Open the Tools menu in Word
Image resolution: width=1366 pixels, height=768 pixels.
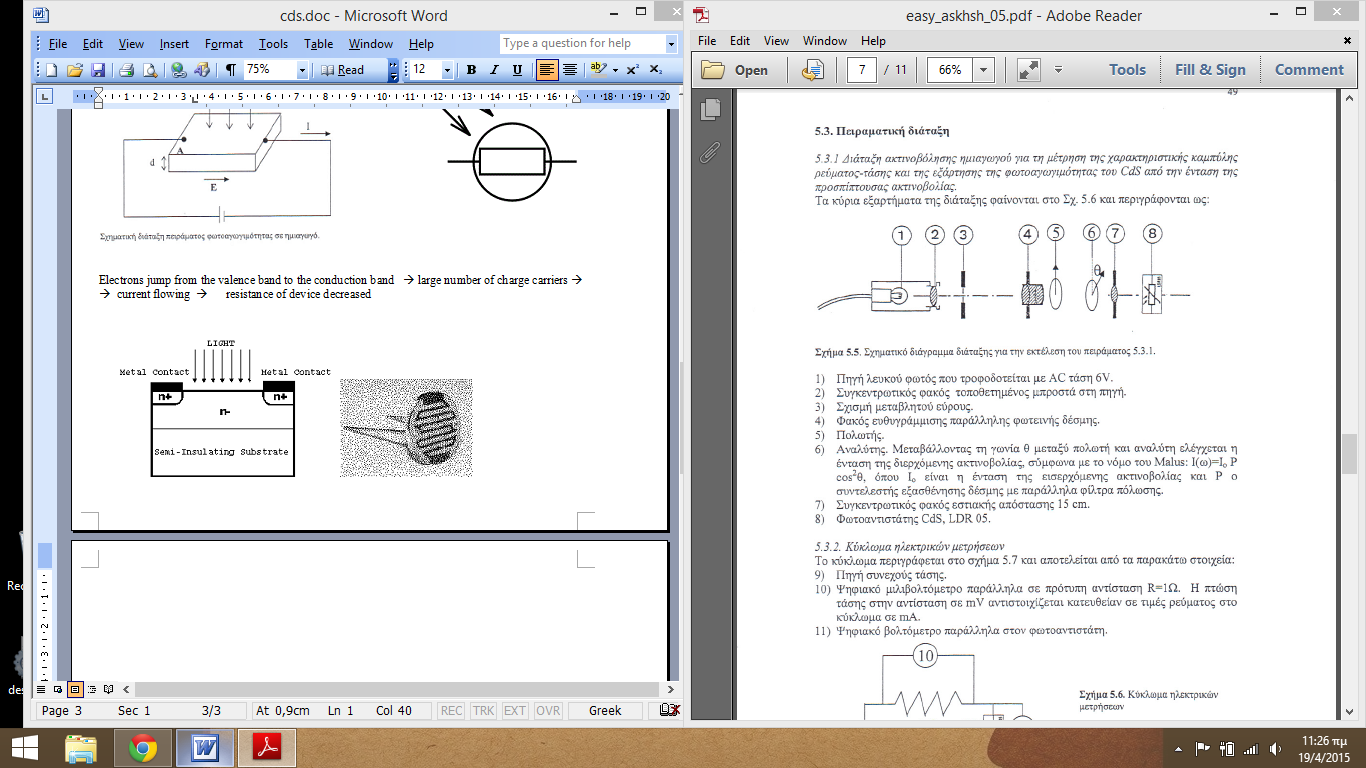point(273,44)
